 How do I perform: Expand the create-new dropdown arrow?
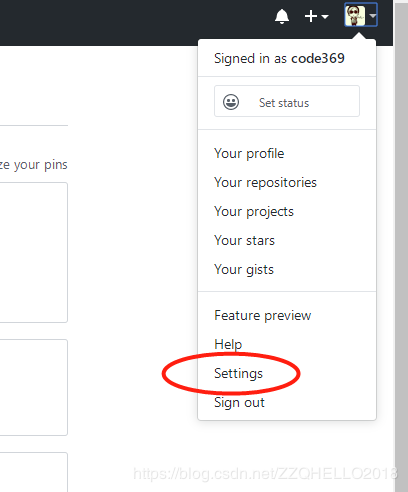[325, 16]
